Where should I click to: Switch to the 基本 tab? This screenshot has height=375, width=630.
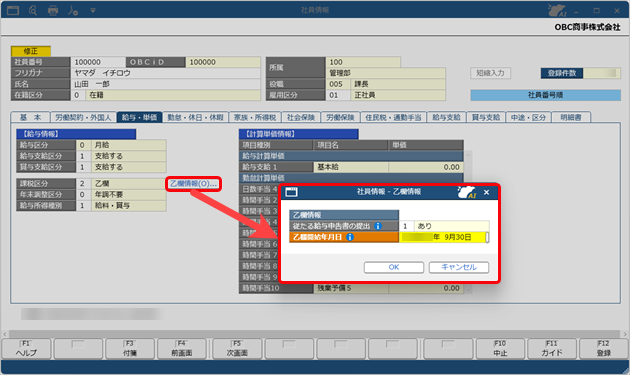(31, 117)
